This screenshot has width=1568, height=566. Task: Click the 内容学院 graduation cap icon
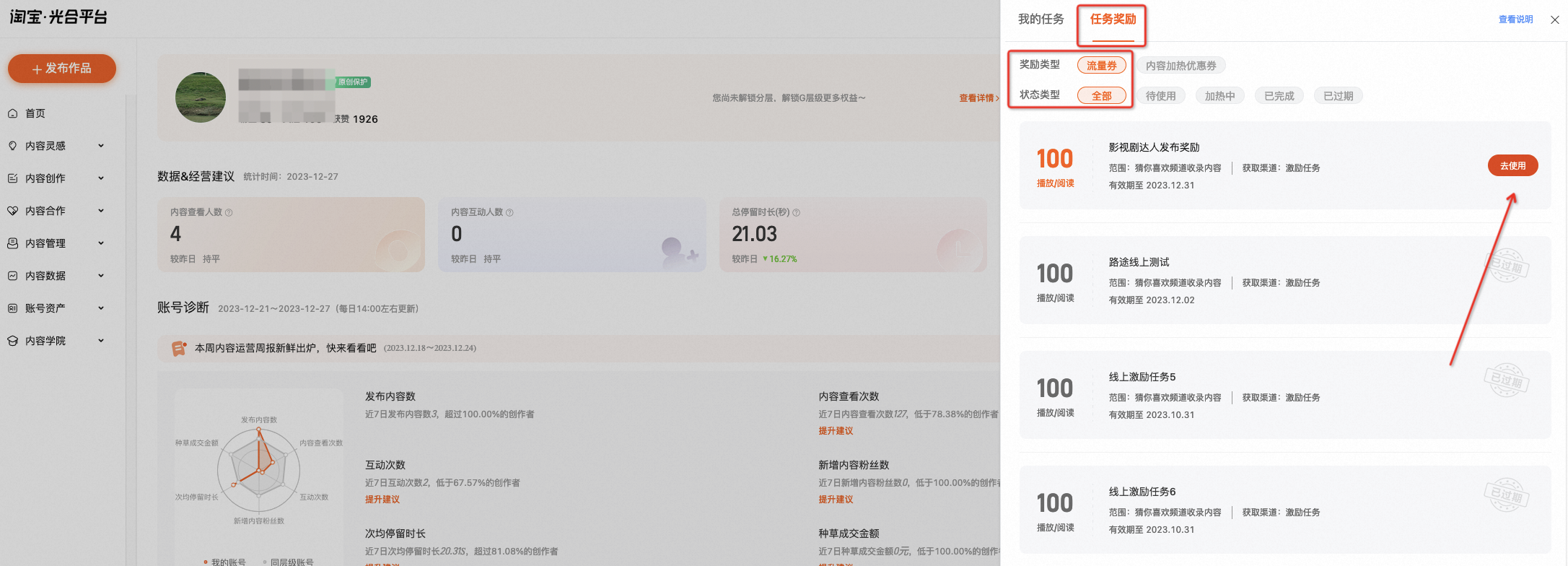coord(13,341)
